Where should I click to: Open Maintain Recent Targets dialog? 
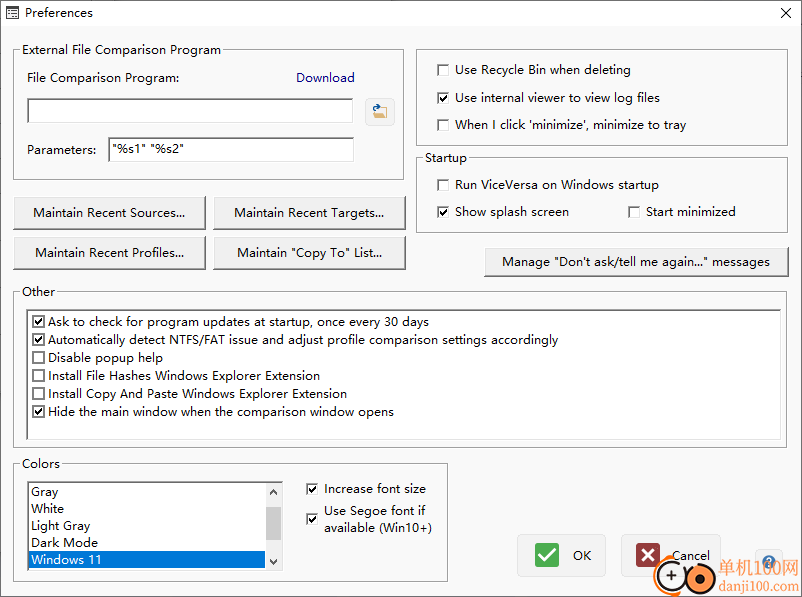click(309, 213)
